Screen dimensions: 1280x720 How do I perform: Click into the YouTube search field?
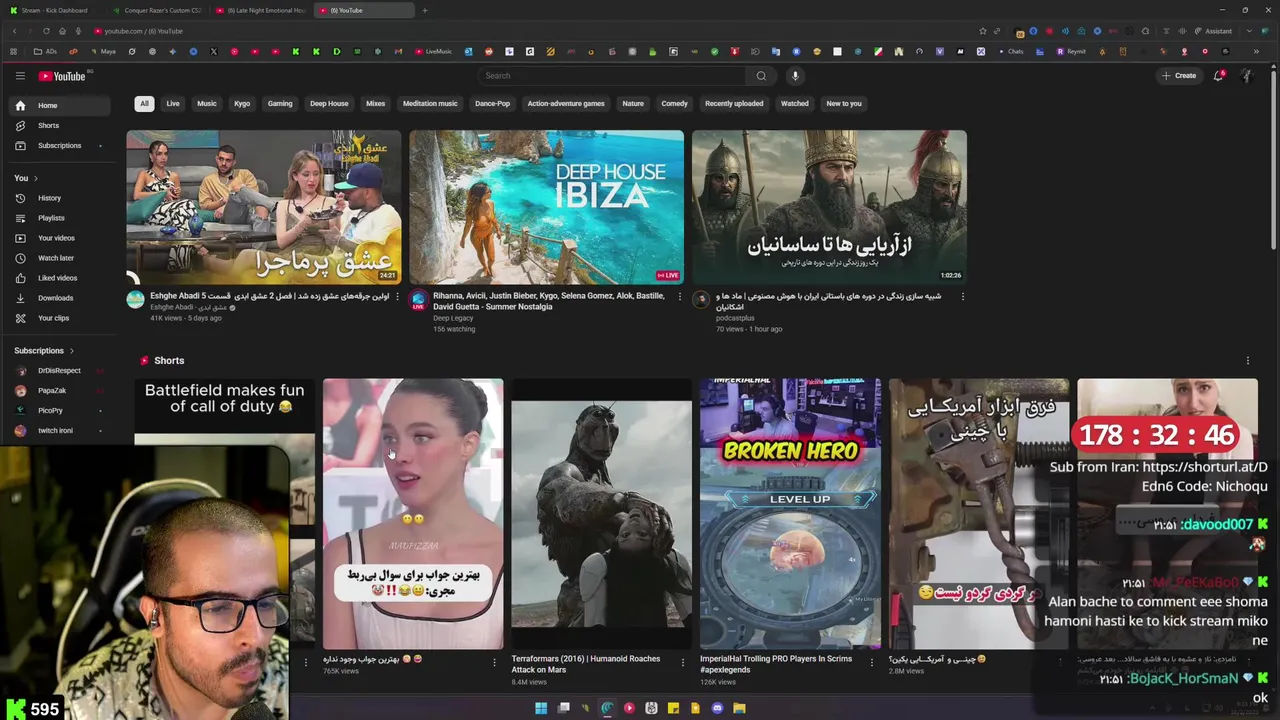tap(611, 76)
